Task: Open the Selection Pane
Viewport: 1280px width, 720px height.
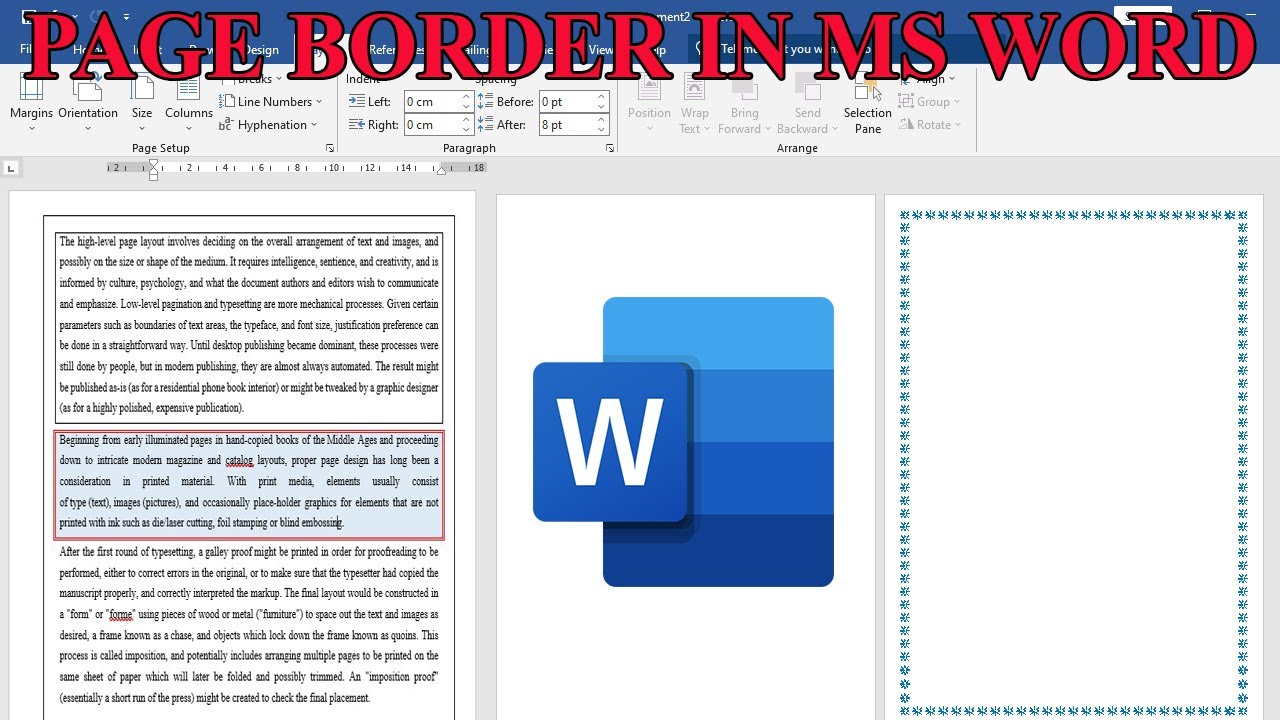Action: 868,106
